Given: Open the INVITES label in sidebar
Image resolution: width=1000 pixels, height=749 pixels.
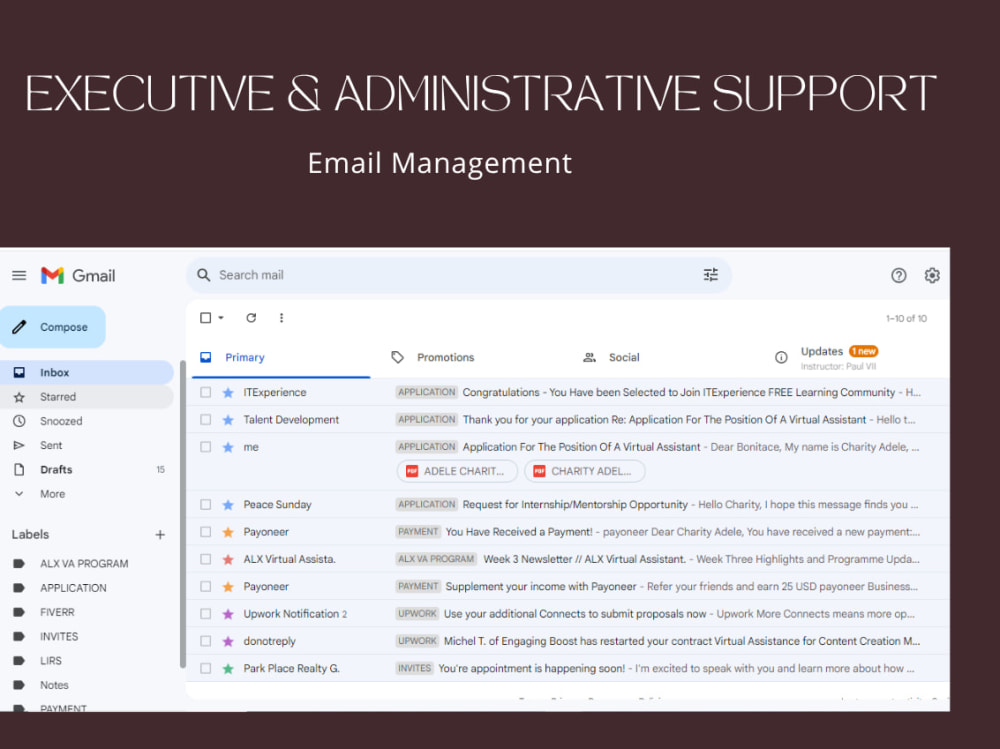Looking at the screenshot, I should (59, 637).
